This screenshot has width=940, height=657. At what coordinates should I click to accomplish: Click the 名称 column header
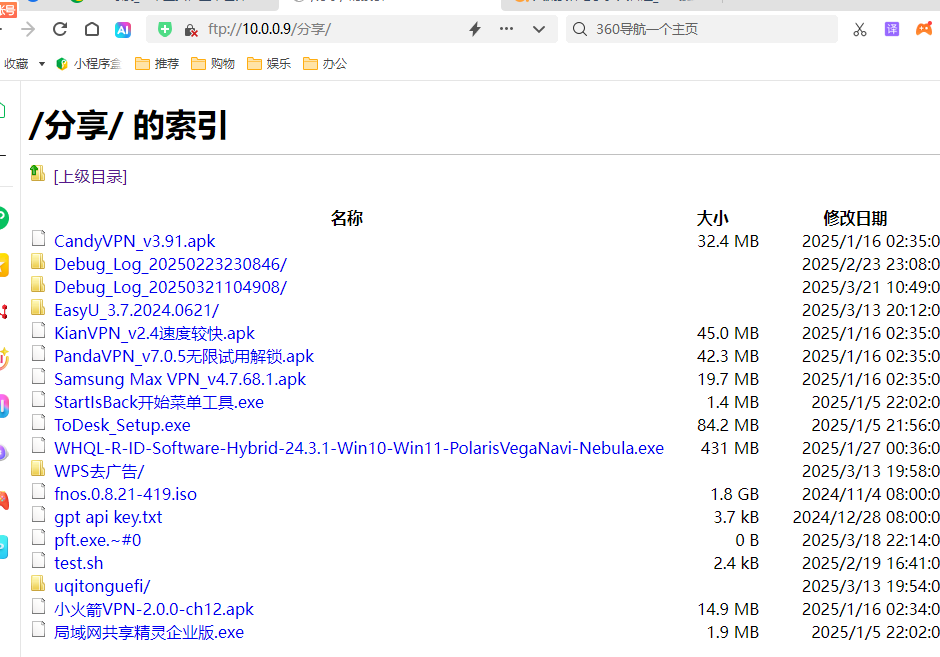click(x=347, y=218)
